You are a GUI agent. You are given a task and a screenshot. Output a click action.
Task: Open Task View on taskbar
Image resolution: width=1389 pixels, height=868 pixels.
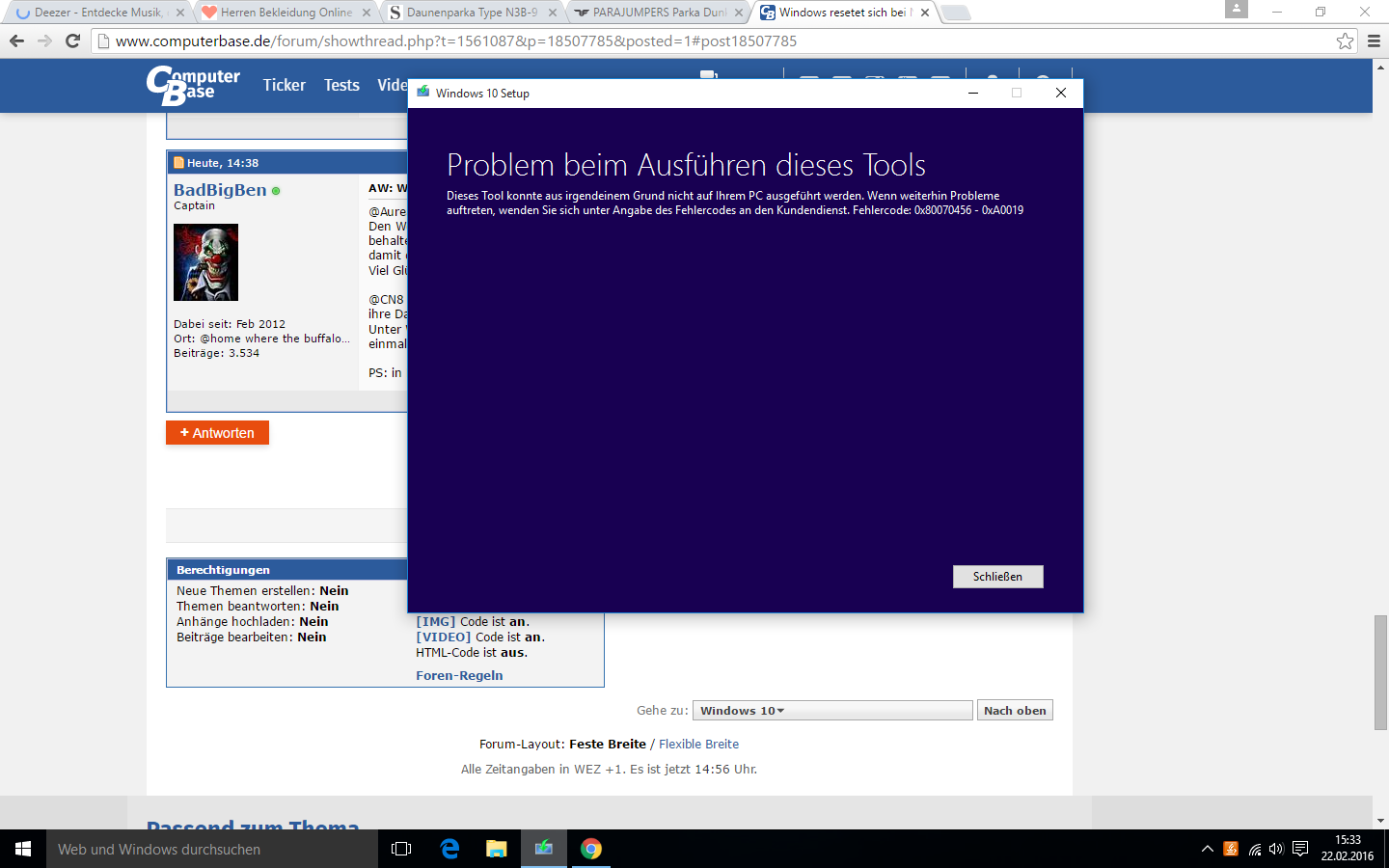[401, 849]
